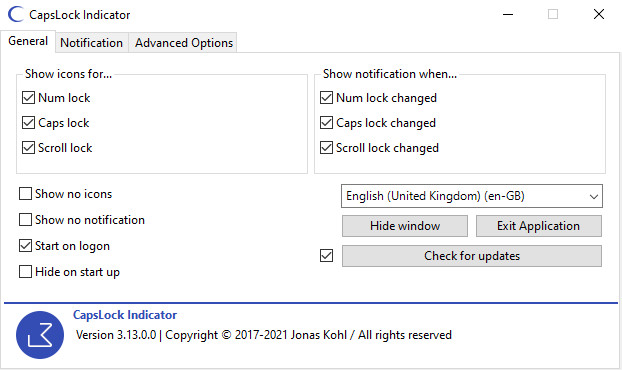
Task: Click the CapsLock Indicator title bar icon
Action: point(16,15)
